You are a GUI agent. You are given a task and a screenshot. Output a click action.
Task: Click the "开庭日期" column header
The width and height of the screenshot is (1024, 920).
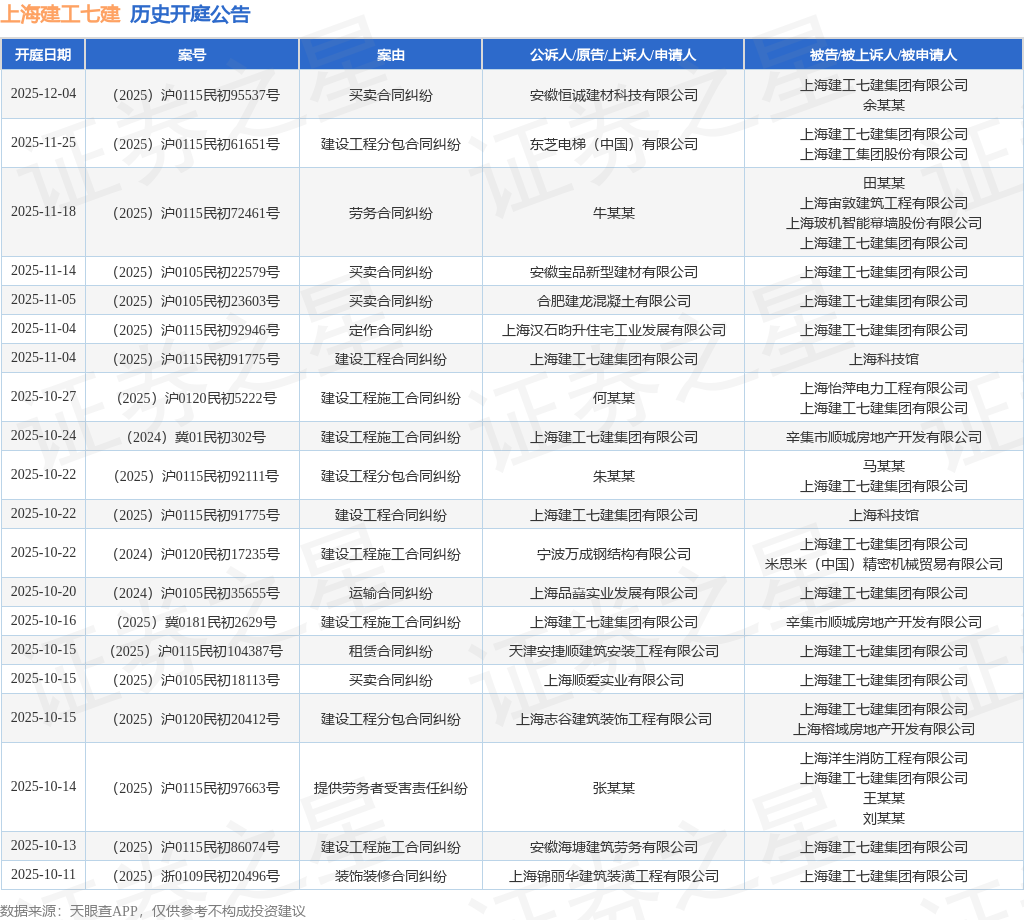tap(44, 54)
